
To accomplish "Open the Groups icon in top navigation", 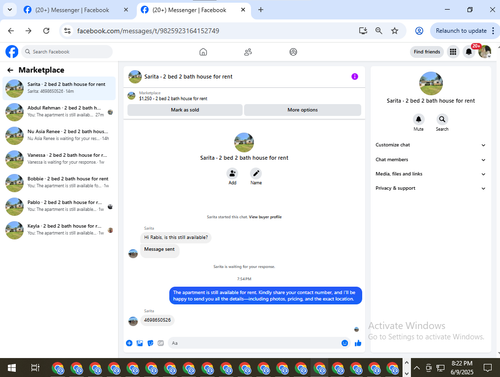I will point(293,52).
